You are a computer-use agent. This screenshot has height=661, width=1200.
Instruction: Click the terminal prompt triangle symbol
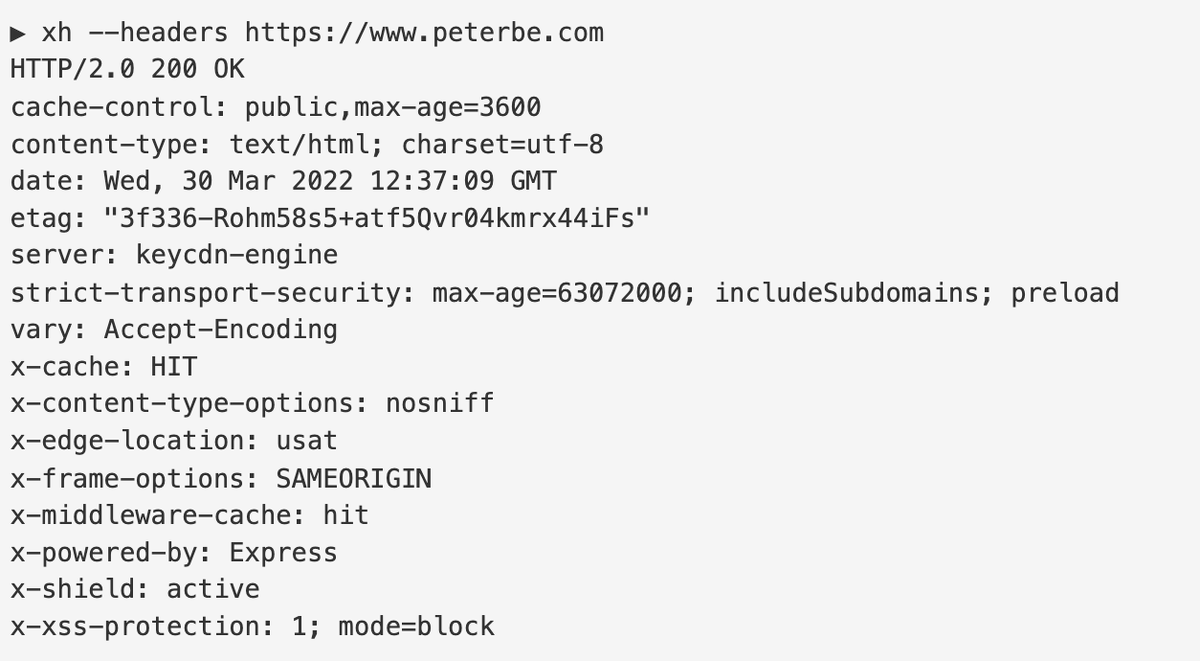point(18,33)
